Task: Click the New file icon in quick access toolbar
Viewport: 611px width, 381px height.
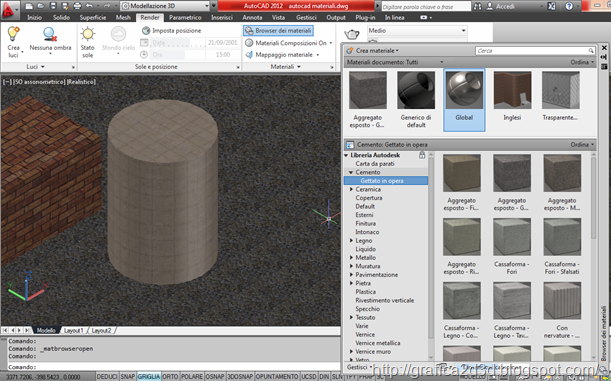Action: point(29,6)
